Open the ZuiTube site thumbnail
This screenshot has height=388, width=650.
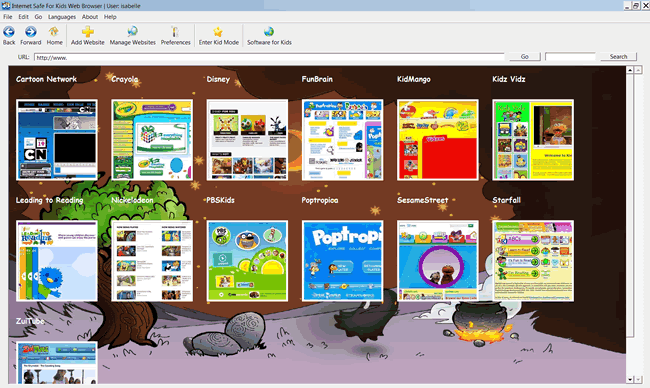57,363
